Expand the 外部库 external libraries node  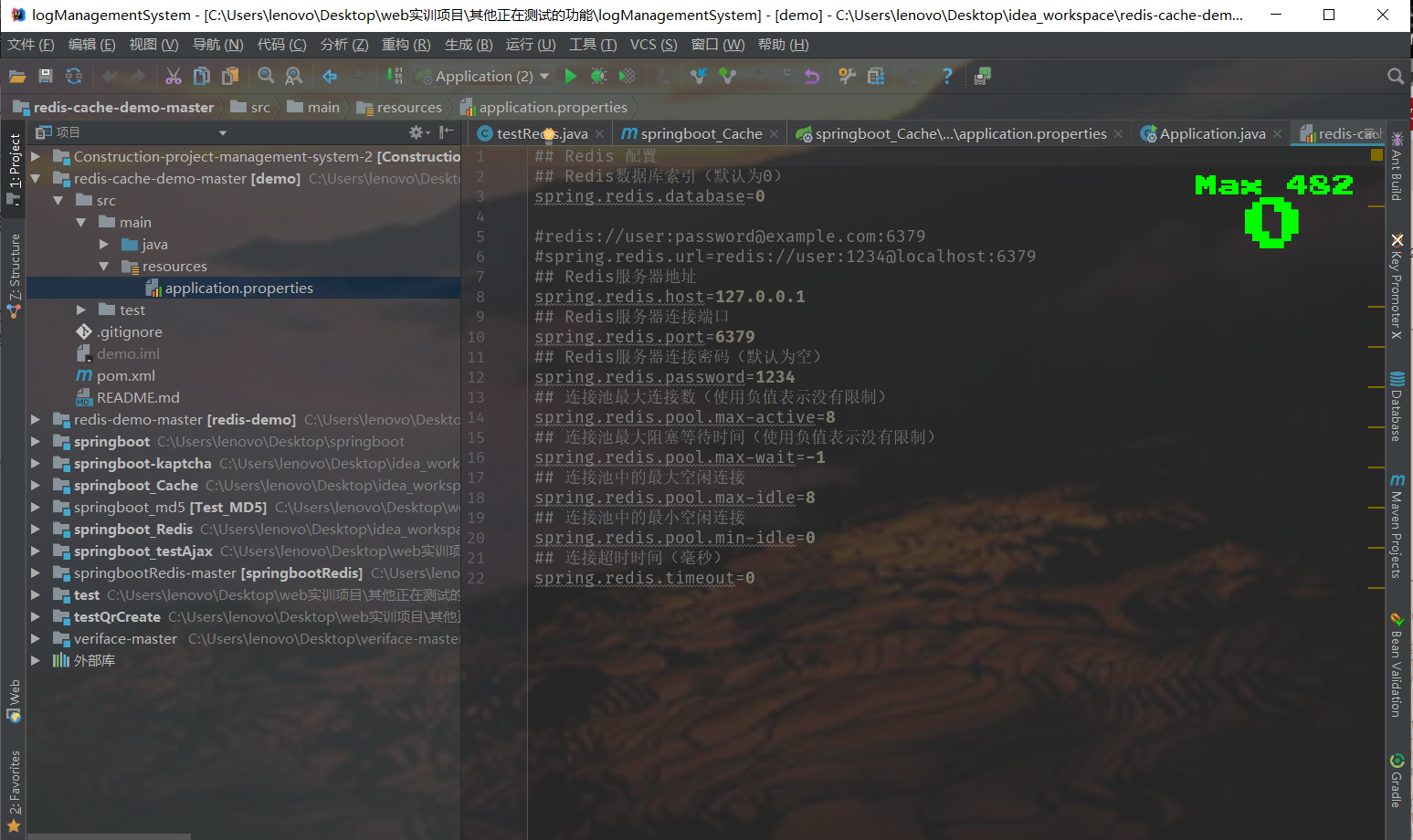(x=36, y=661)
